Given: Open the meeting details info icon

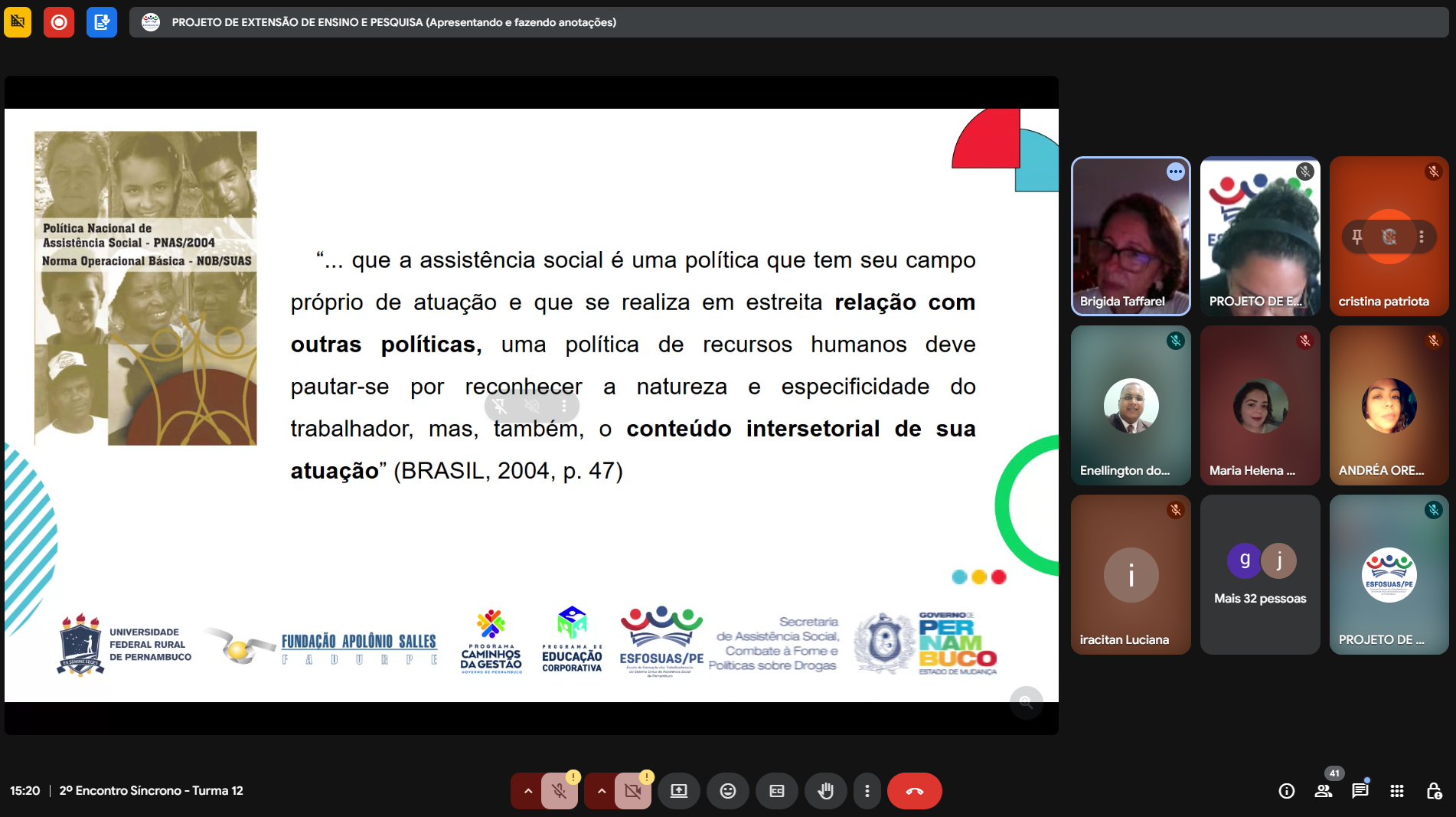Looking at the screenshot, I should click(x=1287, y=791).
